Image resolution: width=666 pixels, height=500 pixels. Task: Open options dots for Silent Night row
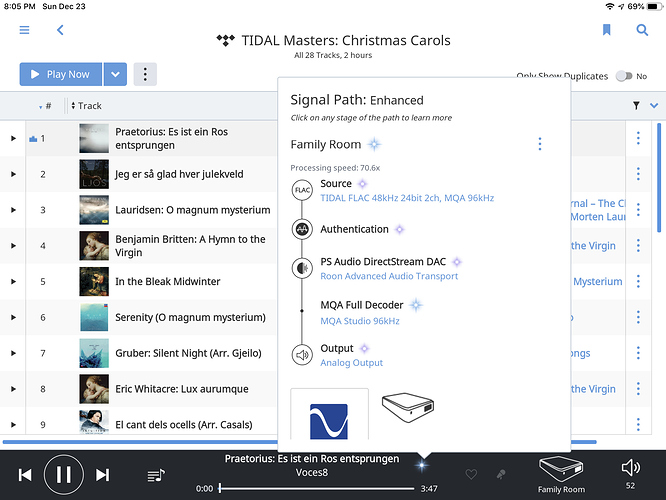(x=638, y=353)
